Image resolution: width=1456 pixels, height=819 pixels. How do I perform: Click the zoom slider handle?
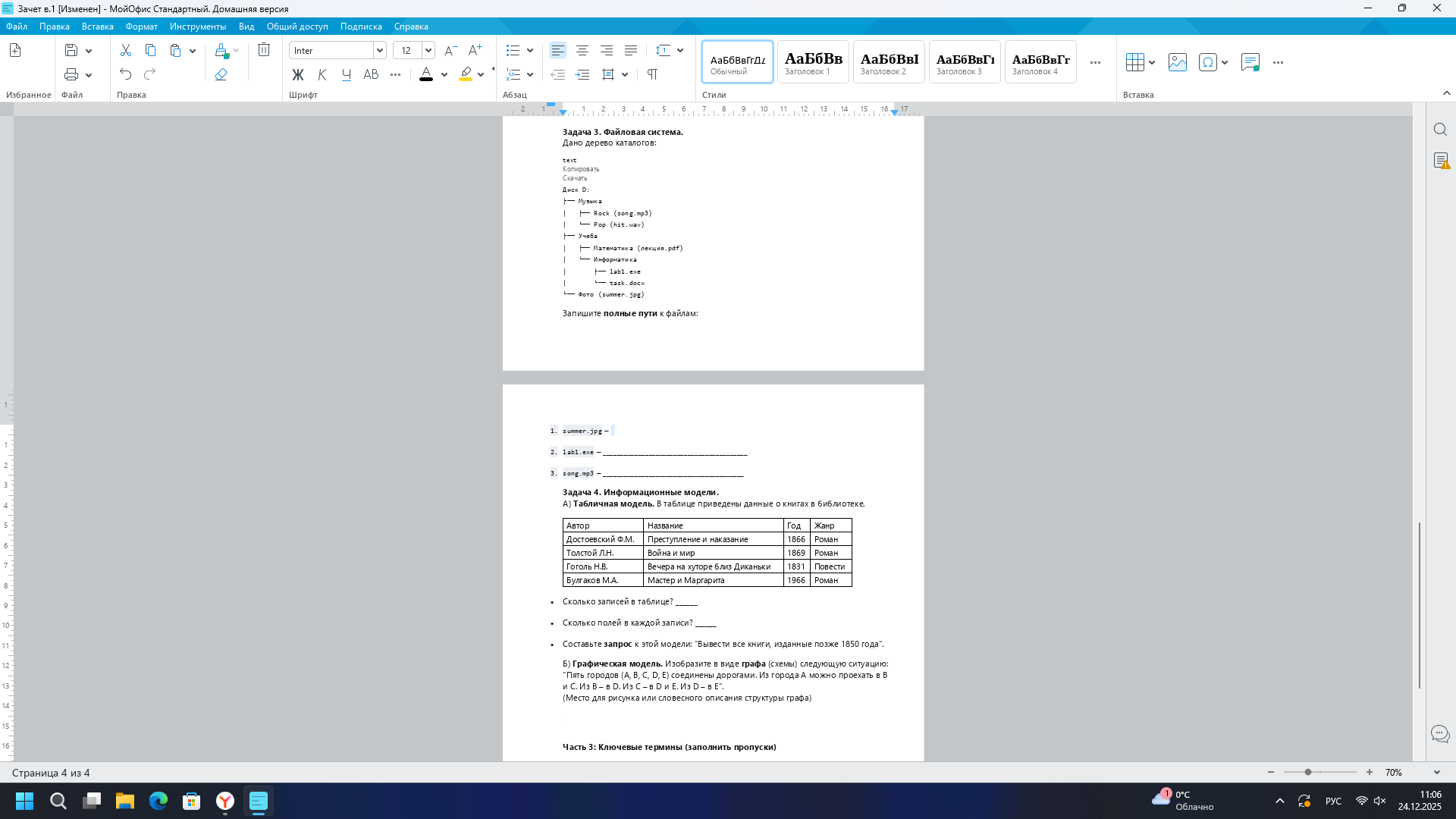(x=1308, y=773)
